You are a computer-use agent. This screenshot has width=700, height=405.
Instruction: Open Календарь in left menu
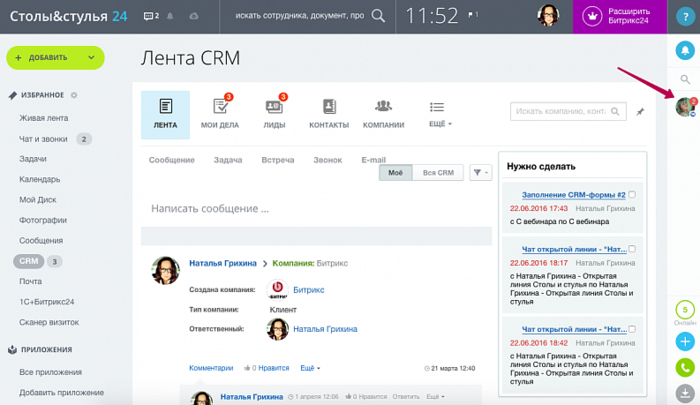[x=39, y=179]
